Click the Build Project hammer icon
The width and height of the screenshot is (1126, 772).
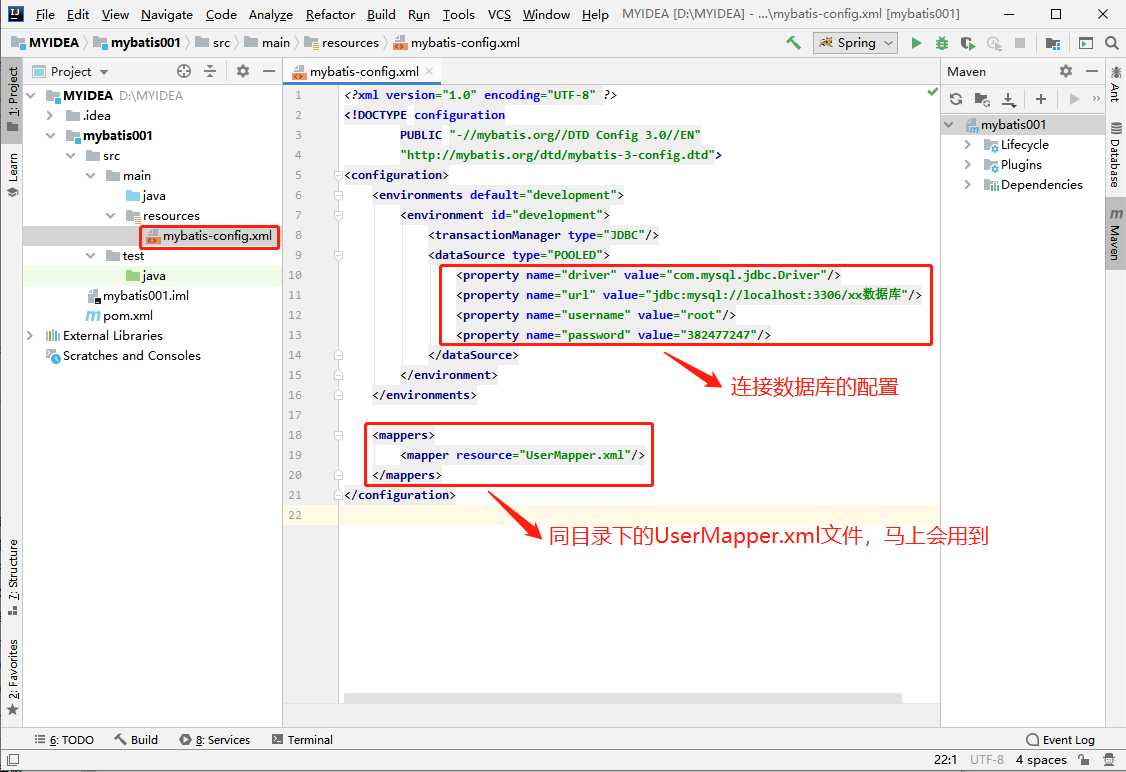[x=793, y=43]
